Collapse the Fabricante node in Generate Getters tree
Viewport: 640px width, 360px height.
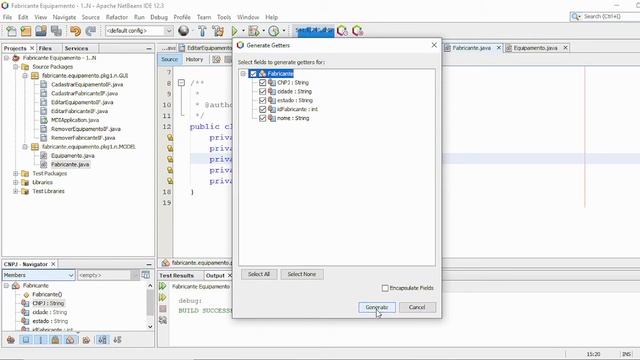click(243, 74)
